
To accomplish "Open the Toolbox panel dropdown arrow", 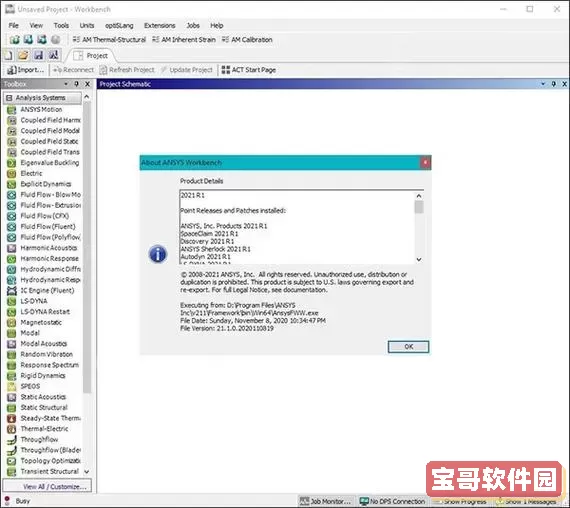I will [66, 84].
